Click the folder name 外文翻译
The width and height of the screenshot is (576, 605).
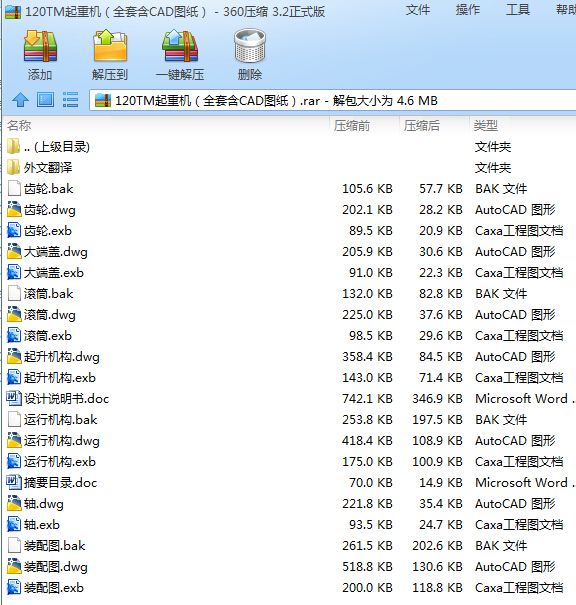point(48,168)
